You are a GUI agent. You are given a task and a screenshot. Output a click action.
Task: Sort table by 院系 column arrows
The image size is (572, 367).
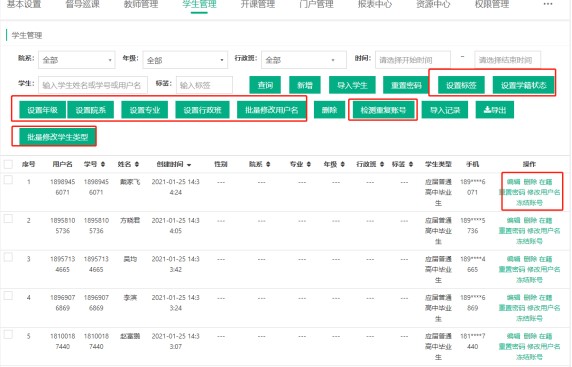pyautogui.click(x=268, y=165)
